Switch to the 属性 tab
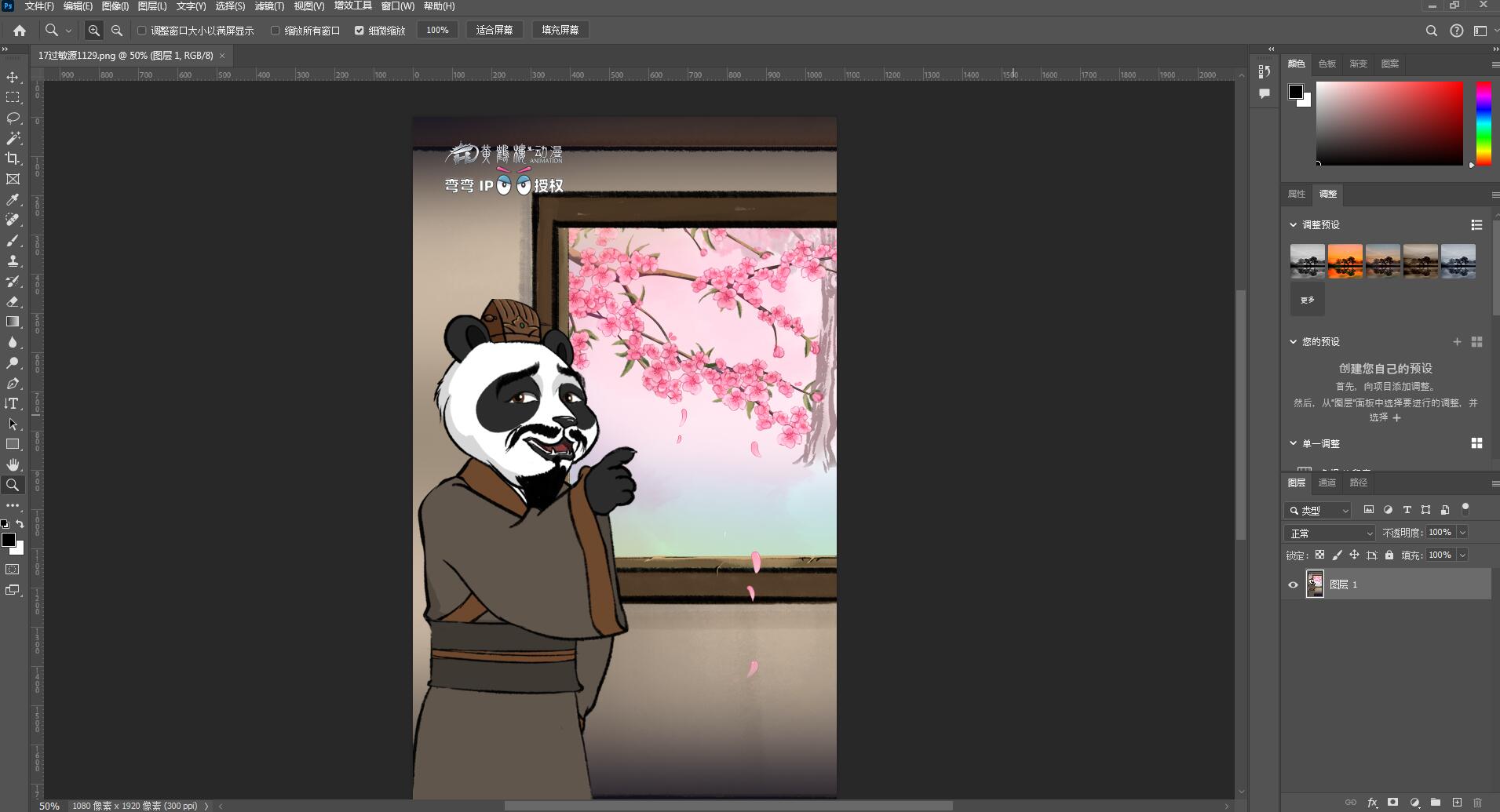 tap(1297, 194)
